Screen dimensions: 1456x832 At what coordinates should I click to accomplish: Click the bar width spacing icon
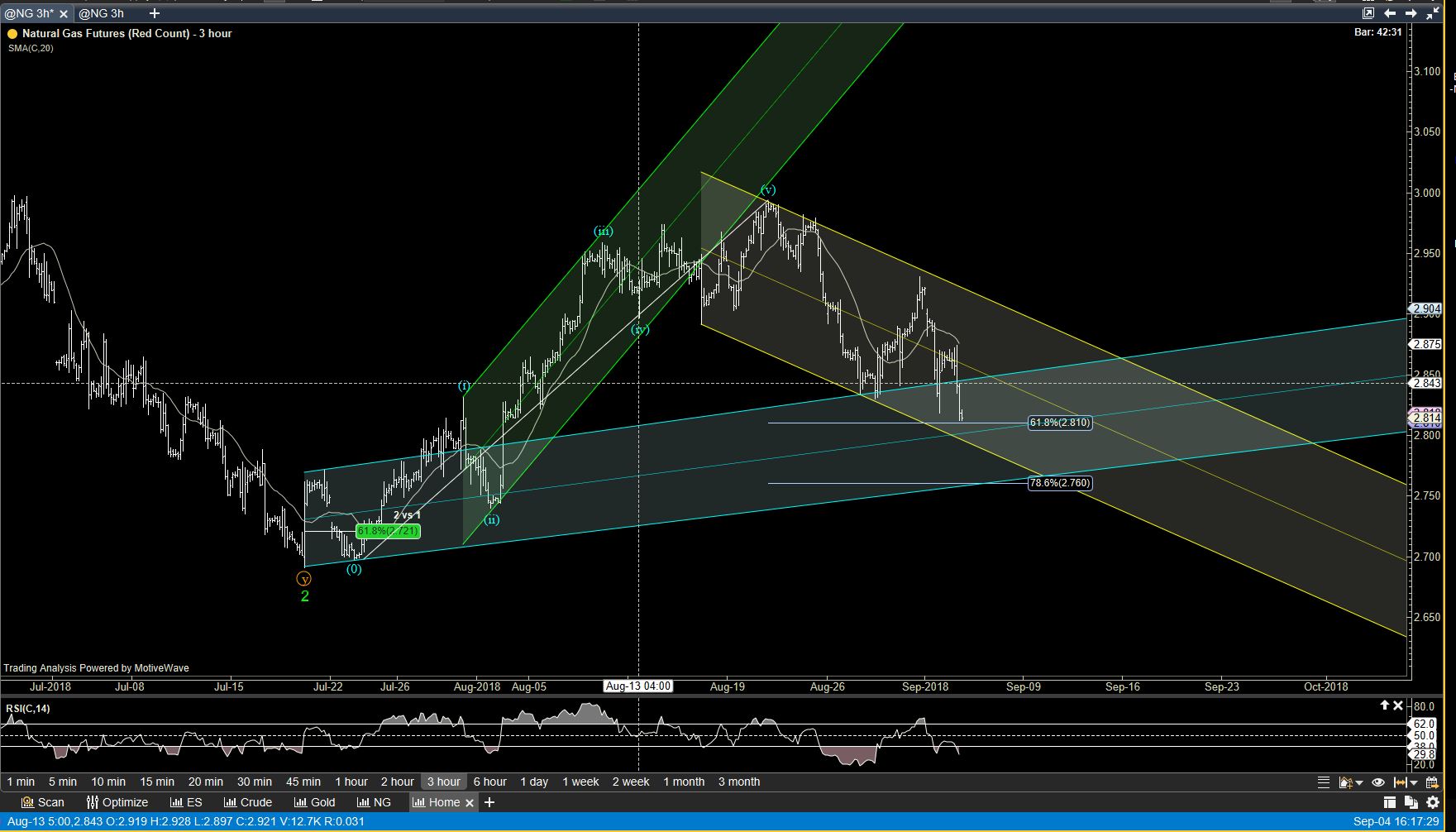pos(1400,782)
